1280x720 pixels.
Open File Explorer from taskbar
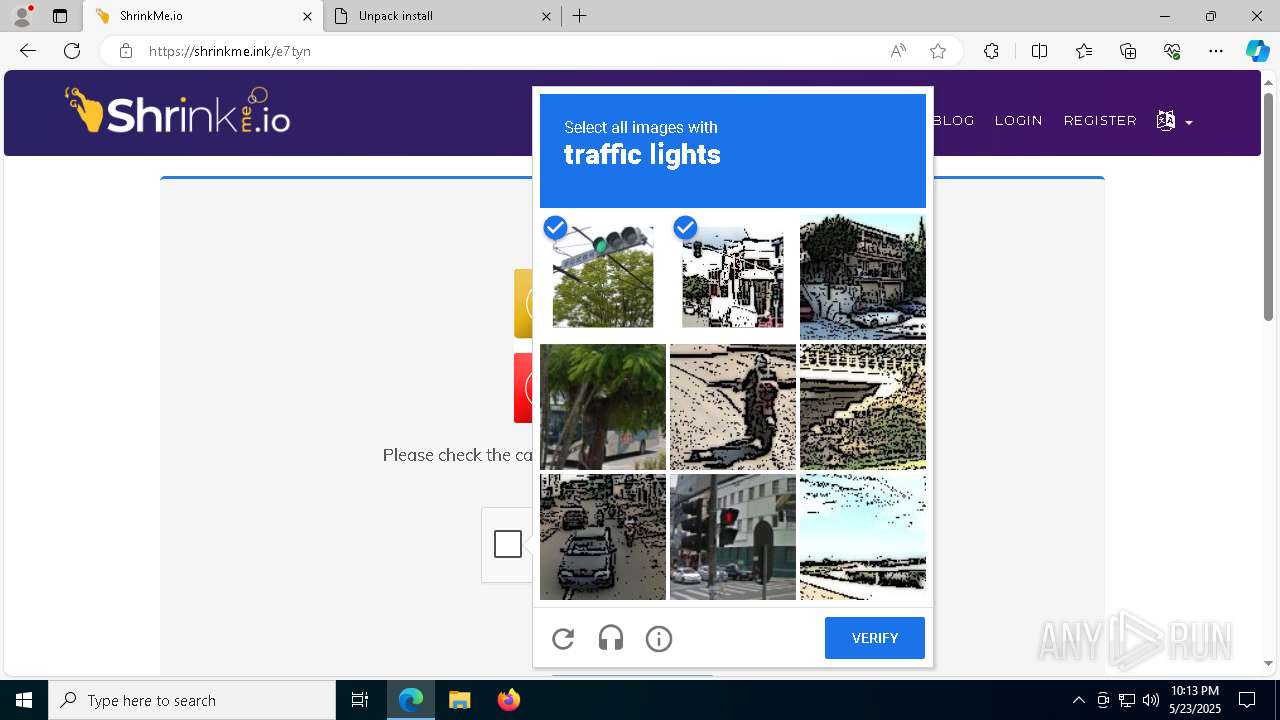[x=459, y=700]
